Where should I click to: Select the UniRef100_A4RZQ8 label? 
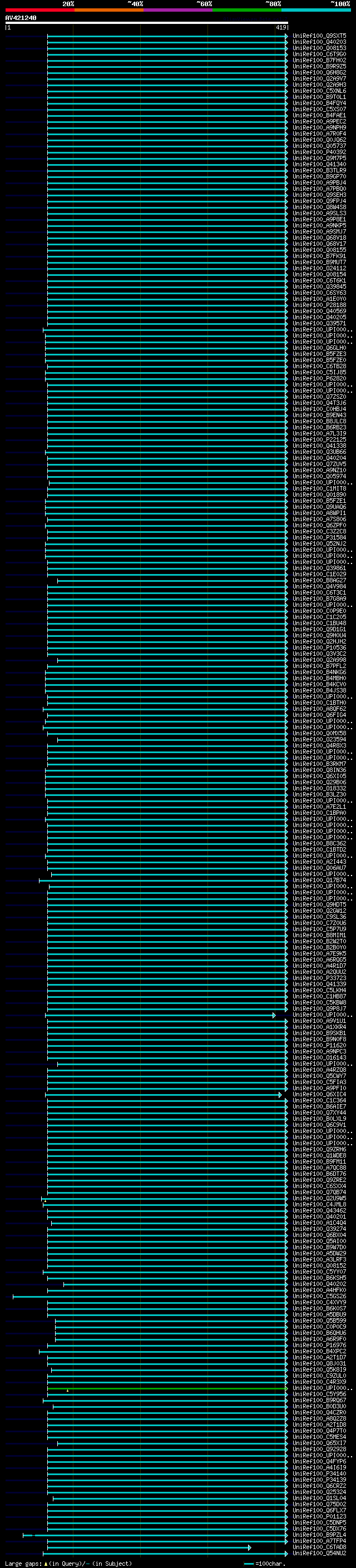click(319, 1070)
